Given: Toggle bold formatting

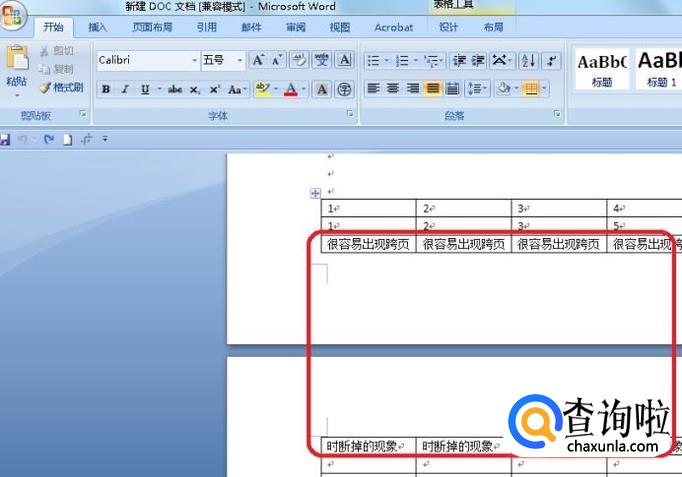Looking at the screenshot, I should click(106, 89).
